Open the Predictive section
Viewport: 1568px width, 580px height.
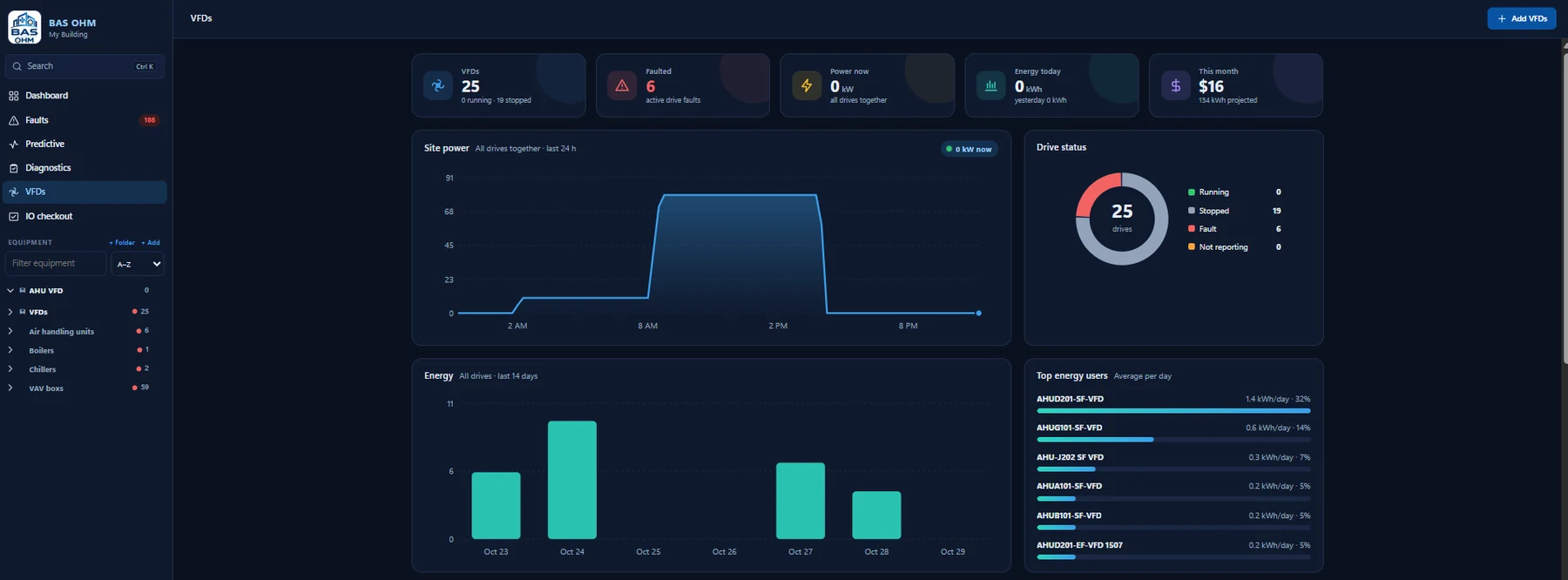click(x=85, y=144)
